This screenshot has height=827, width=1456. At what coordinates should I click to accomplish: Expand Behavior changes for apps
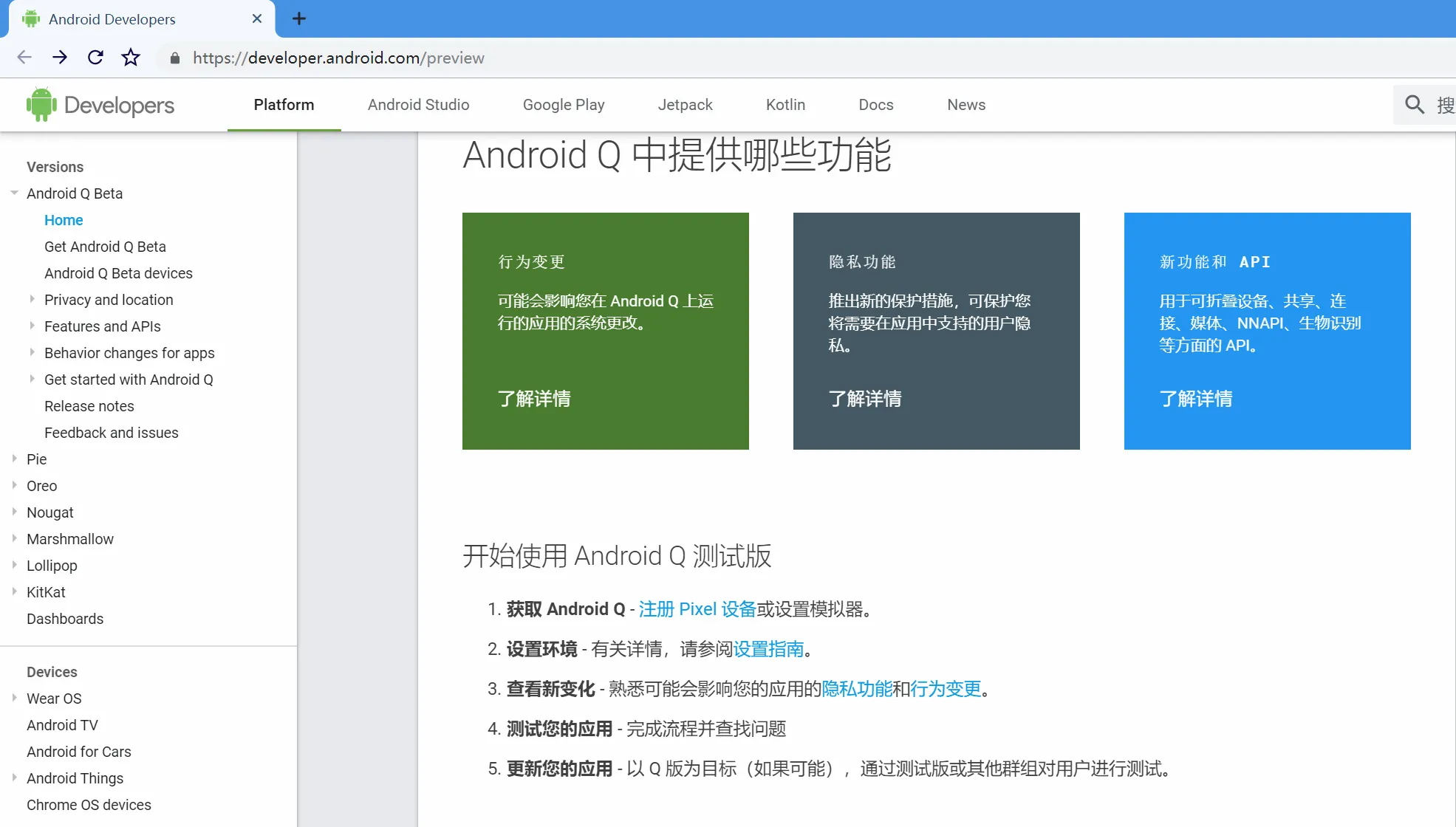[32, 352]
